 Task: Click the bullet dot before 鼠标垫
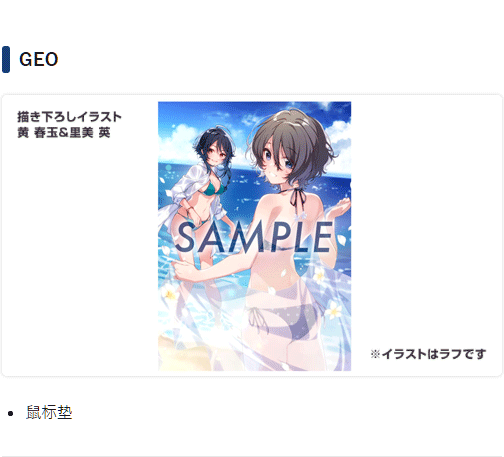(x=10, y=413)
